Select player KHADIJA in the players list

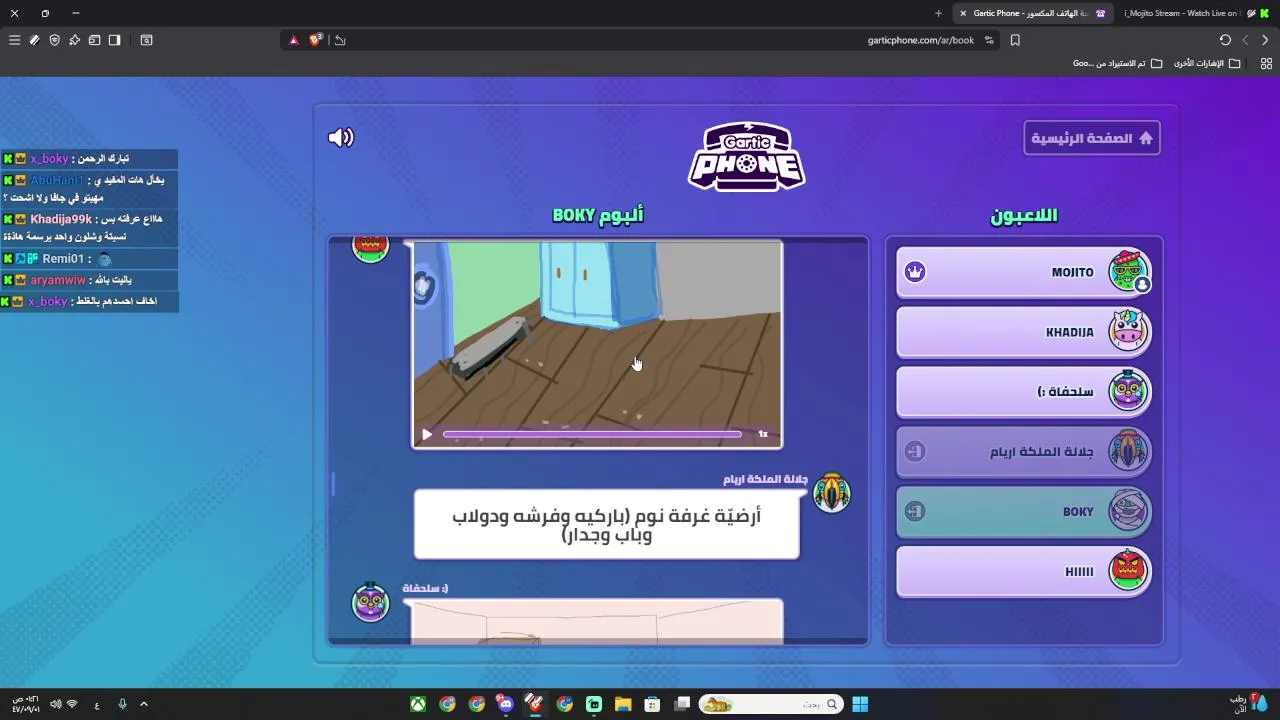click(1024, 332)
